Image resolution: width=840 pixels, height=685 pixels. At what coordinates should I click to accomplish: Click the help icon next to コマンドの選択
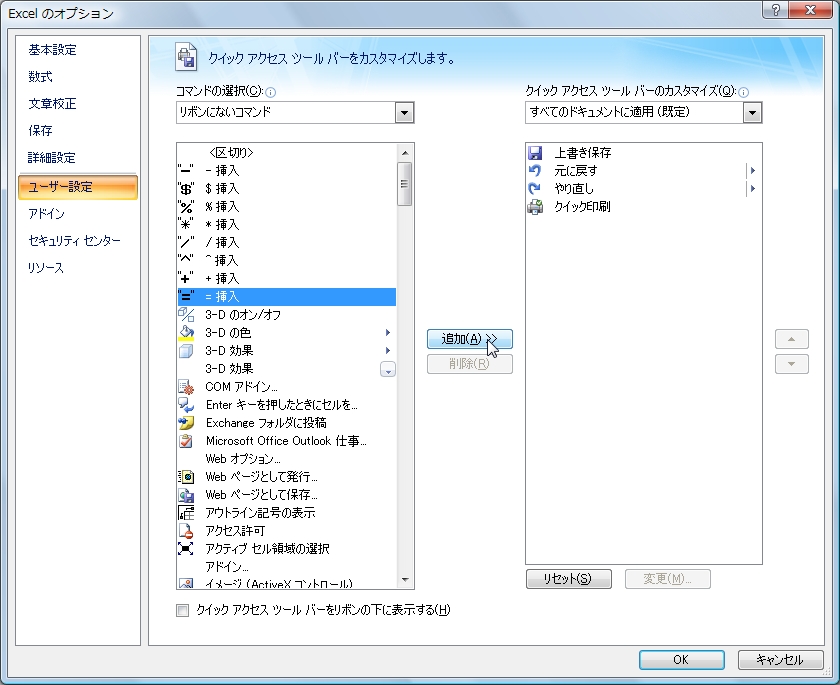click(x=271, y=92)
